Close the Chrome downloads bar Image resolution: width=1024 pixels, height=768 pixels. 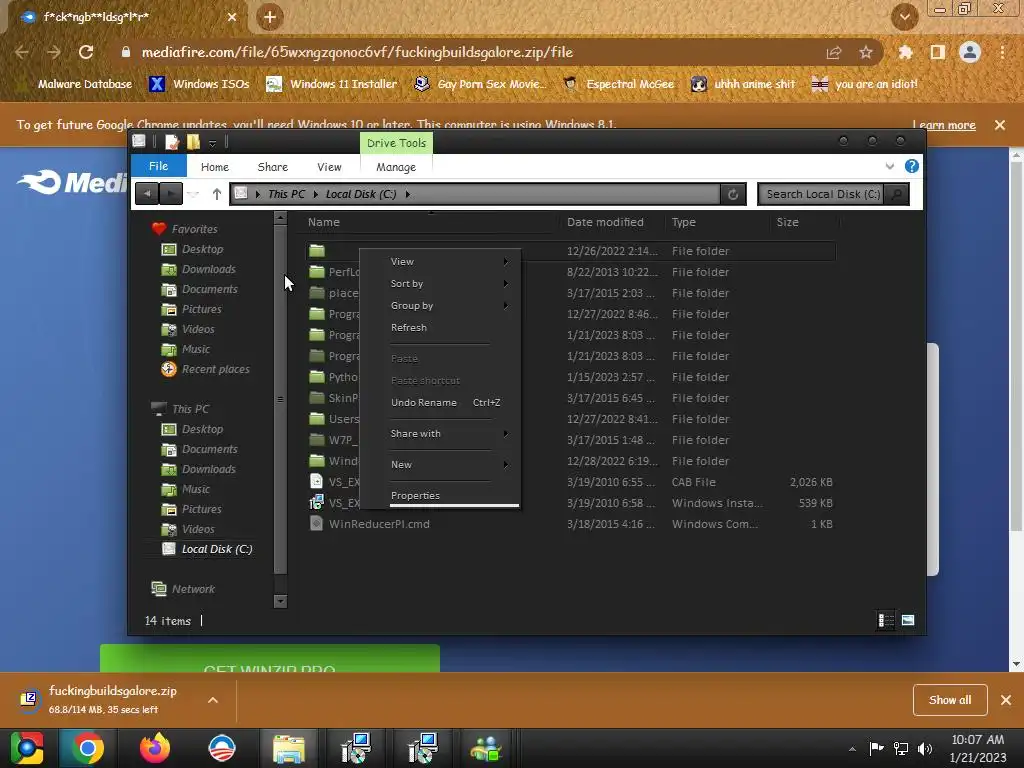click(1006, 700)
